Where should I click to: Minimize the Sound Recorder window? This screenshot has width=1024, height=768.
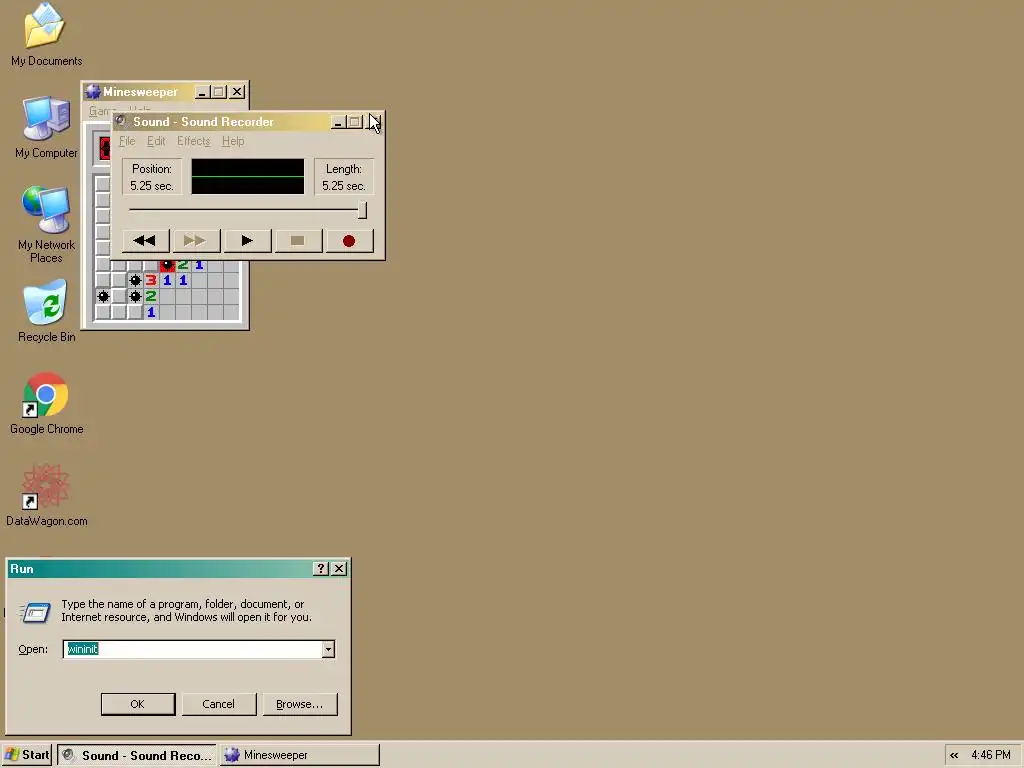tap(338, 122)
